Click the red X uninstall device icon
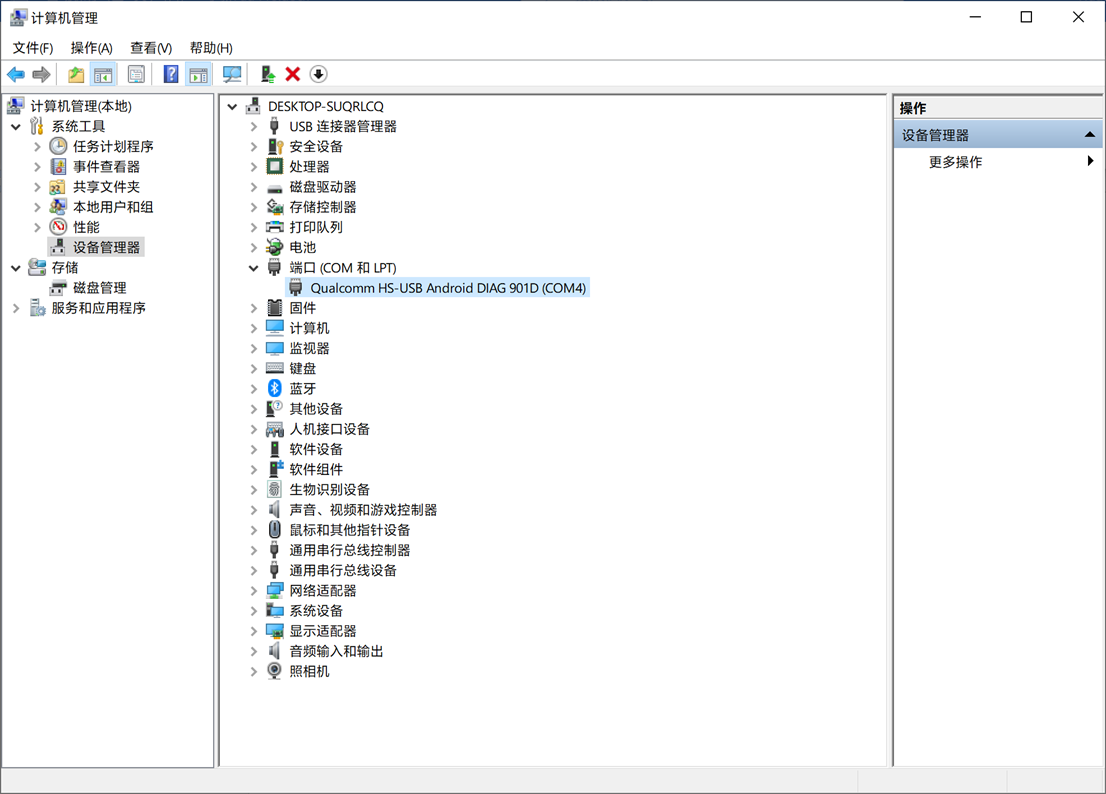The height and width of the screenshot is (794, 1106). tap(293, 74)
